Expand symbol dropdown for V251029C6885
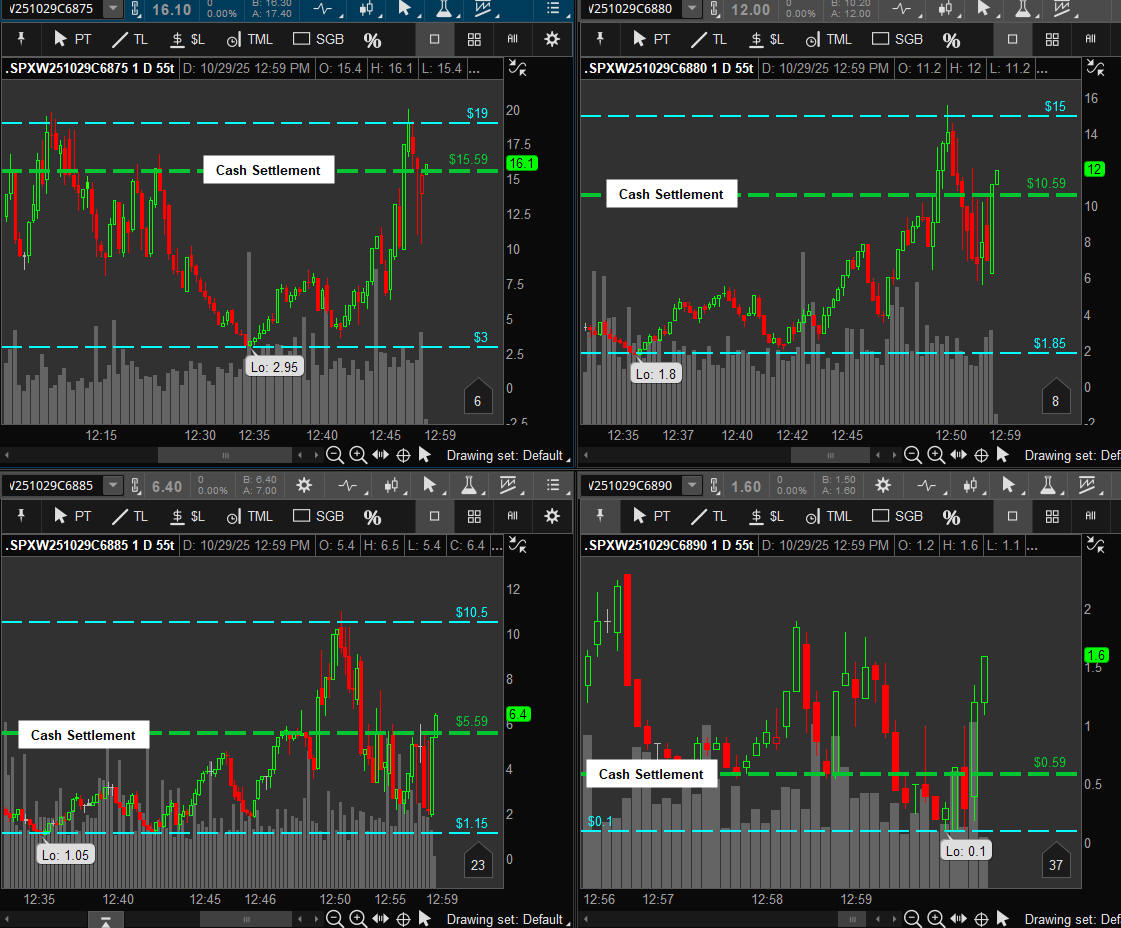This screenshot has height=928, width=1121. click(x=113, y=486)
